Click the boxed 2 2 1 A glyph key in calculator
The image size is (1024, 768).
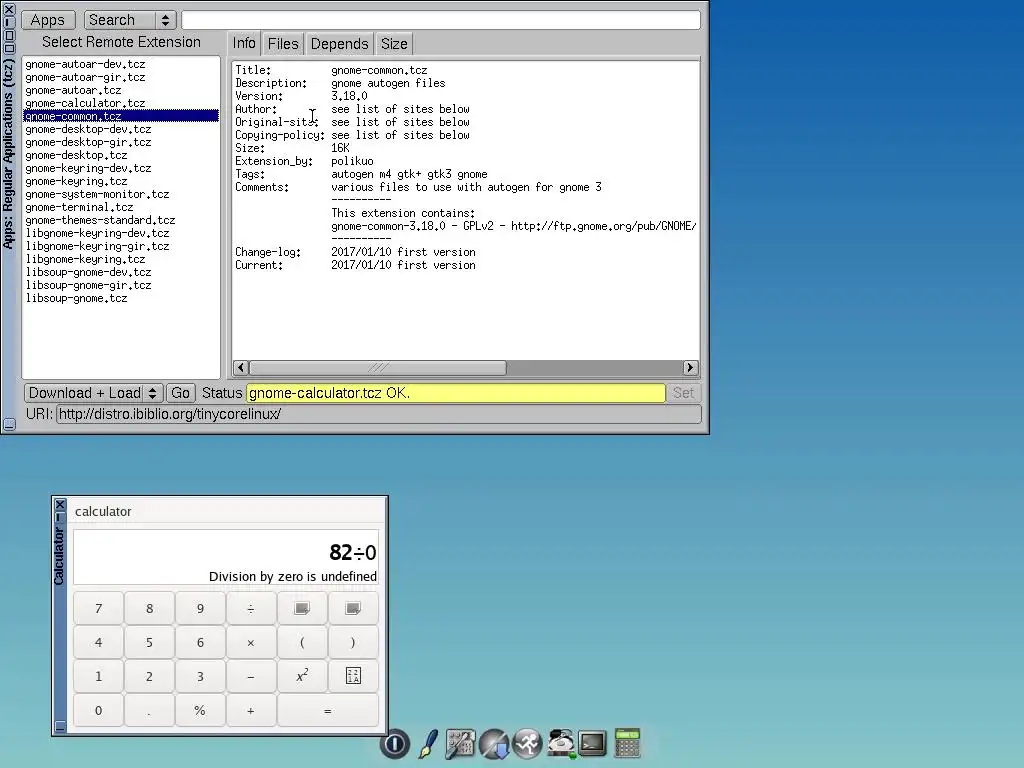[353, 677]
